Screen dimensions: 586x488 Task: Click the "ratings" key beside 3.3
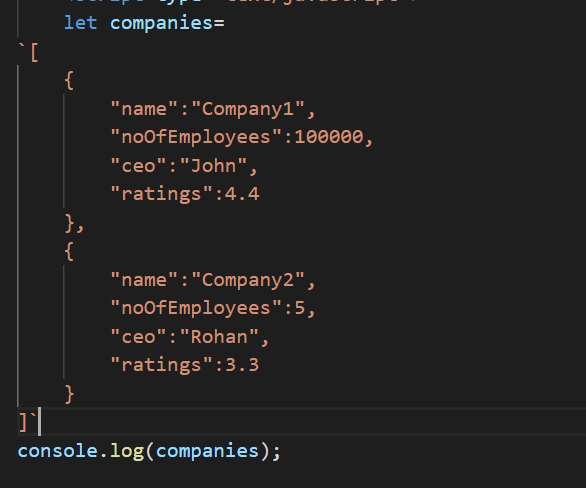161,365
